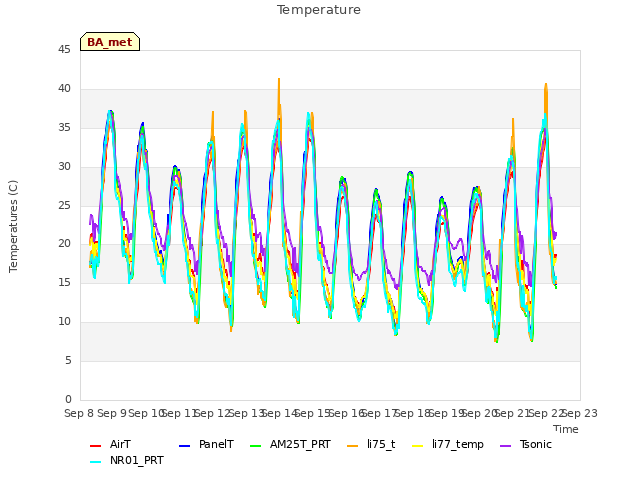Click the 10 y-axis tick label
Viewport: 640px width, 480px height.
(x=64, y=322)
